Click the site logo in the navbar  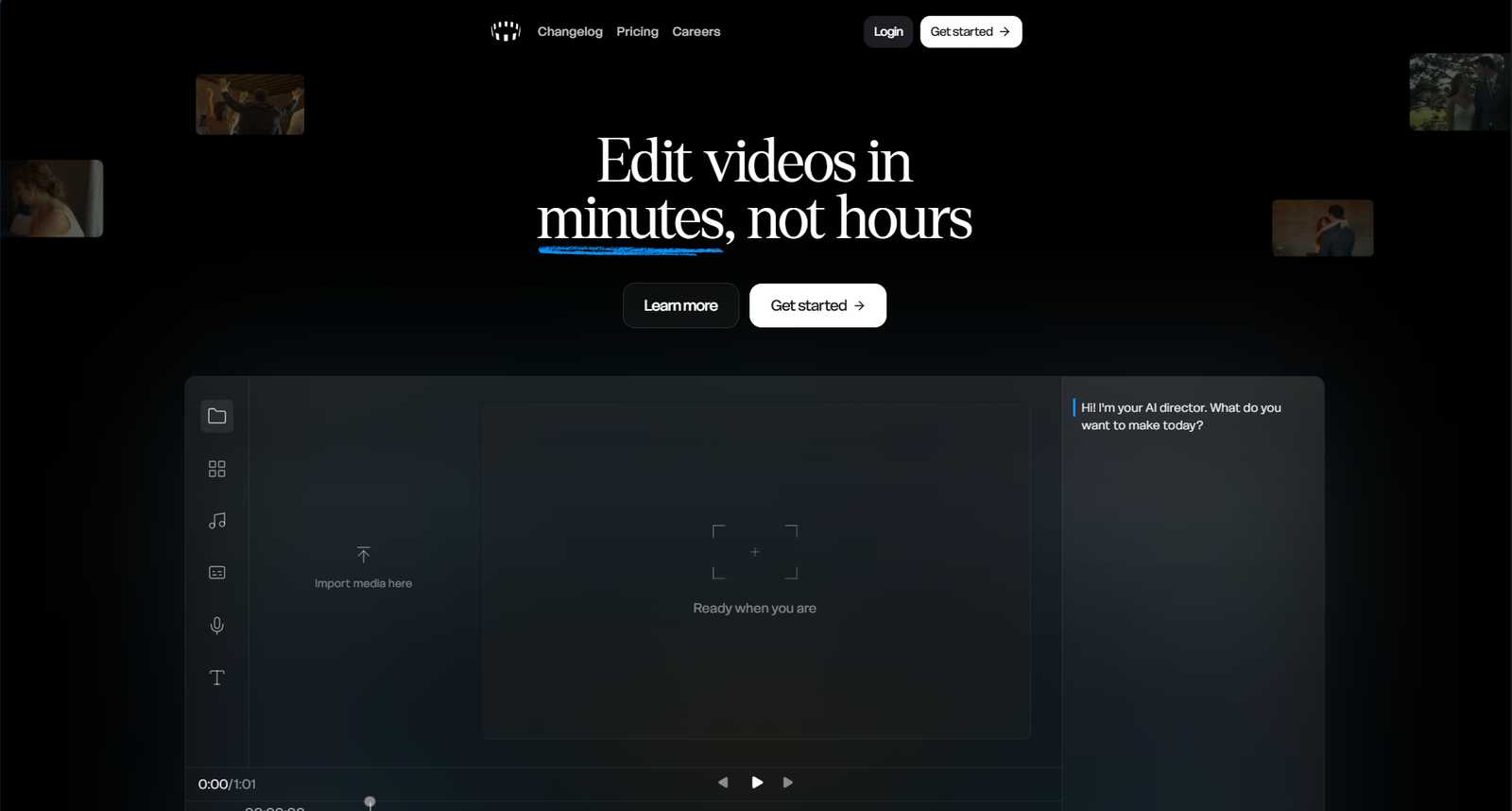pos(506,31)
